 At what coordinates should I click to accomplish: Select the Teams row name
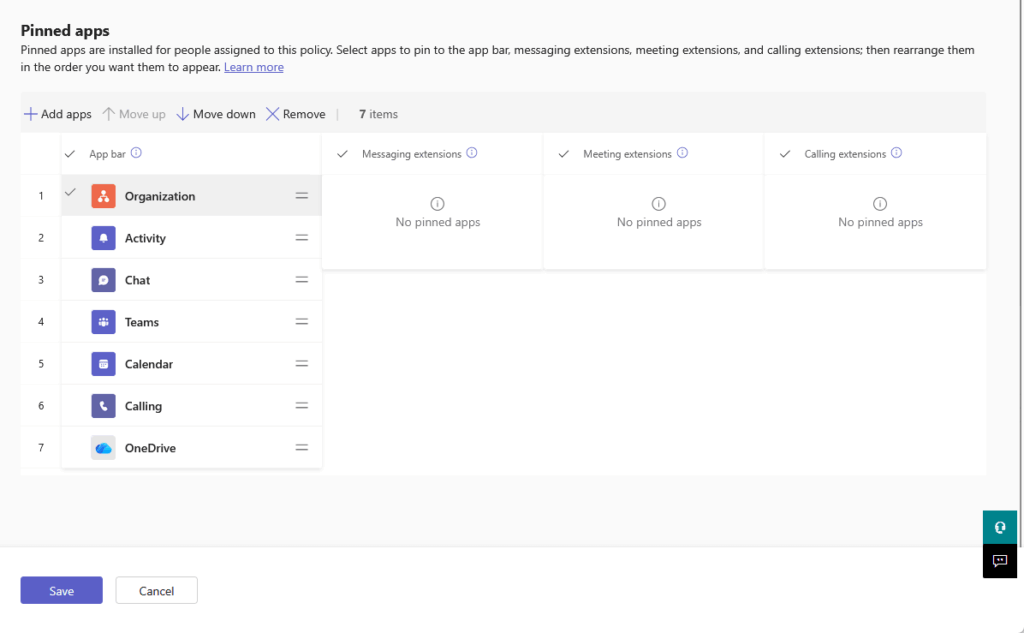coord(142,322)
